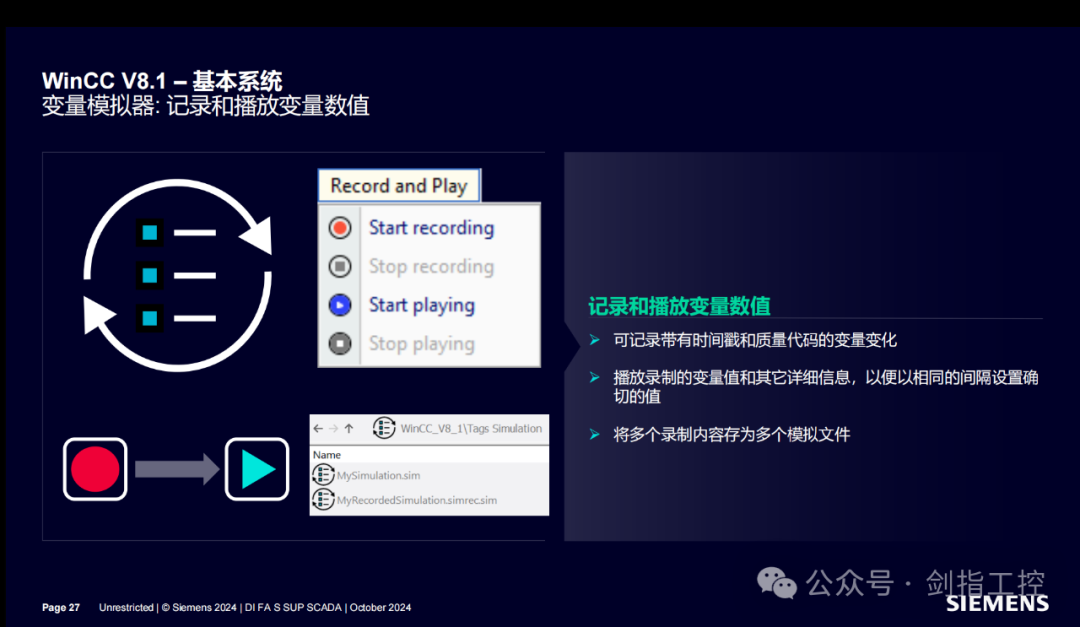Click the Name column header
Viewport: 1080px width, 627px height.
point(327,452)
